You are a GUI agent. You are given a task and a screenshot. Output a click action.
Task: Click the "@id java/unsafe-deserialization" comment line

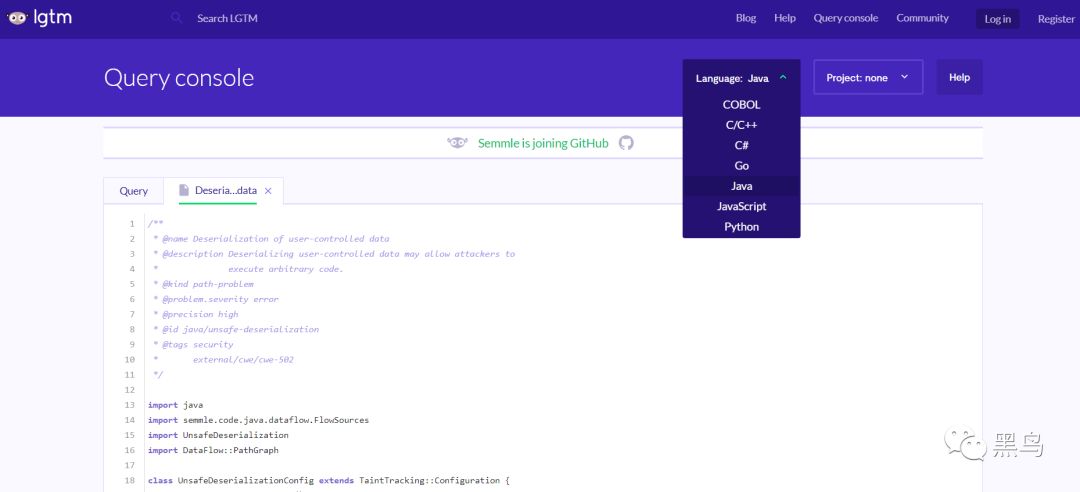[x=236, y=329]
